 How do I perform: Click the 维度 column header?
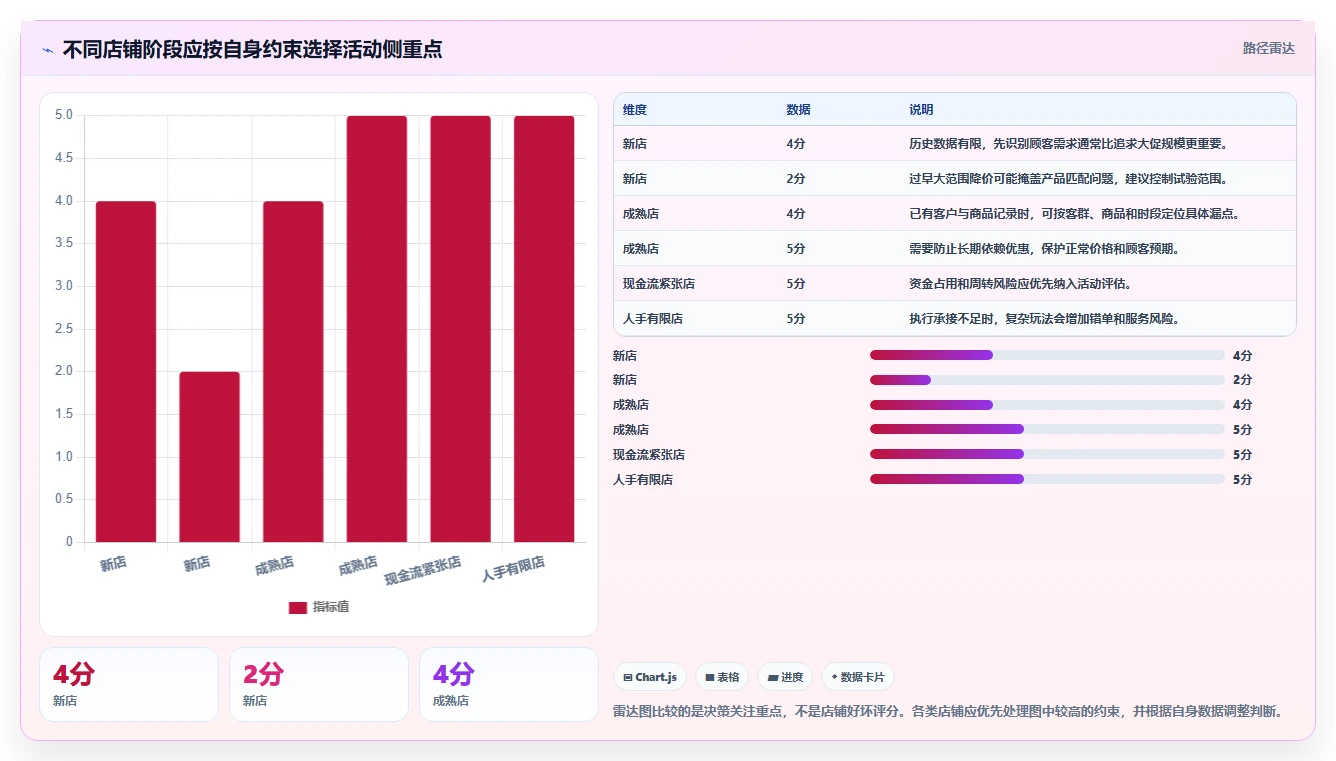coord(635,110)
